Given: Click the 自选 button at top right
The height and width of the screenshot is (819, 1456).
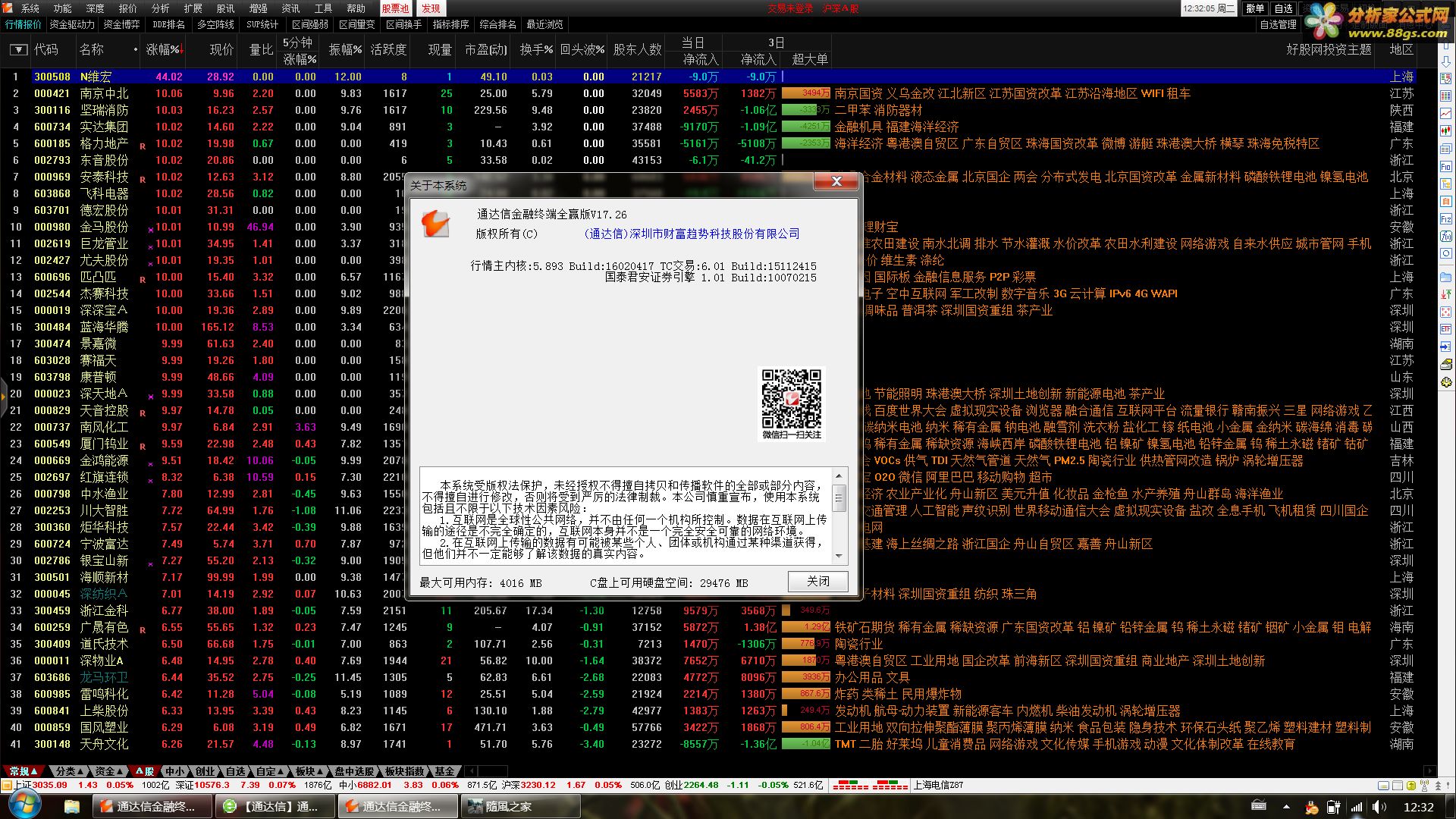Looking at the screenshot, I should pyautogui.click(x=1284, y=8).
